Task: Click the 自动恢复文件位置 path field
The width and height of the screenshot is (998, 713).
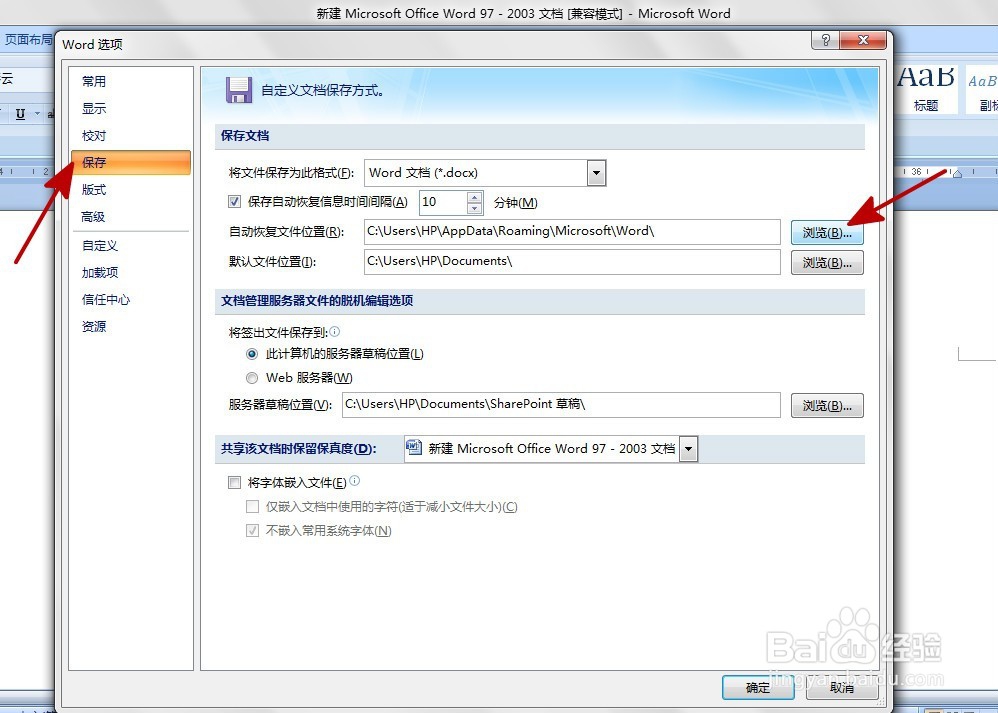Action: (572, 232)
